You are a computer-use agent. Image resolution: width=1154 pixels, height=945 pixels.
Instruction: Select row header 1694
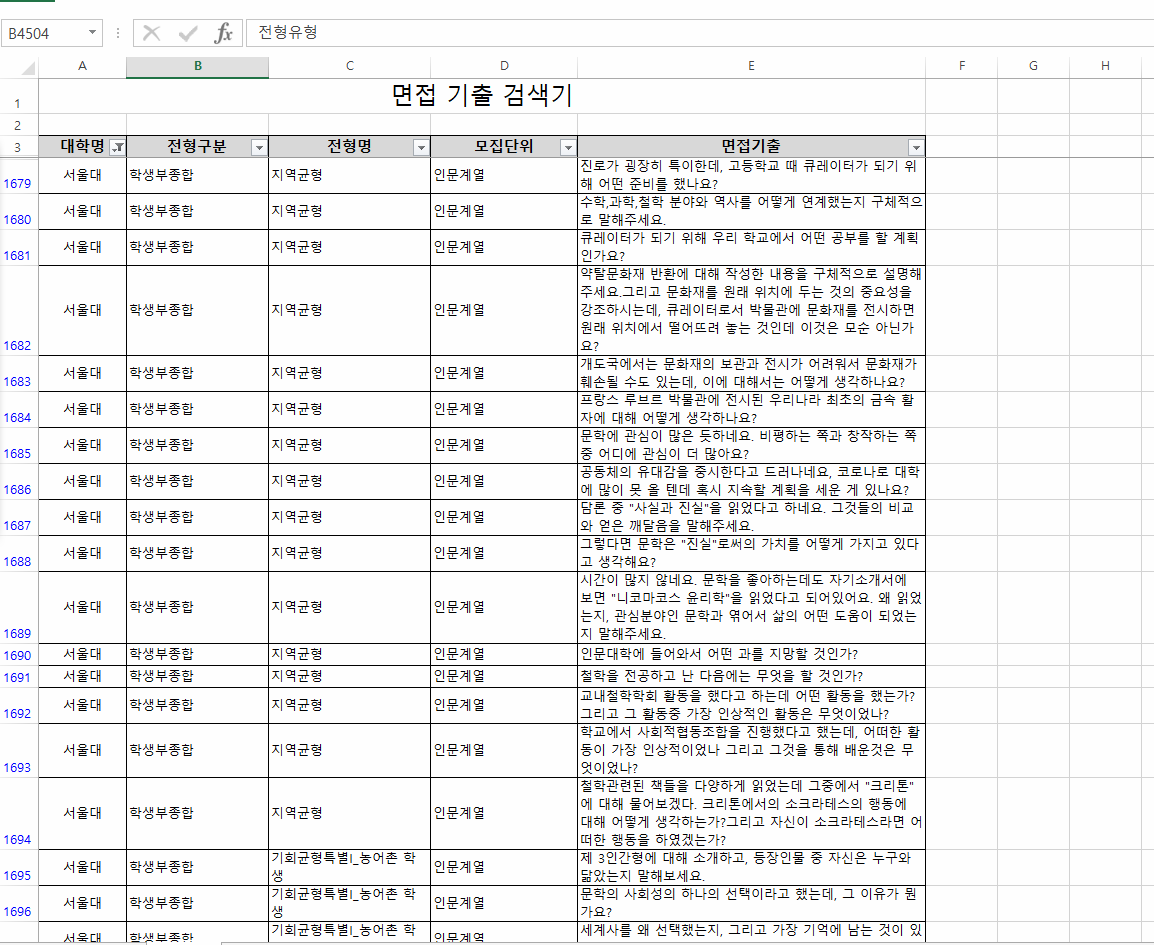tap(18, 813)
